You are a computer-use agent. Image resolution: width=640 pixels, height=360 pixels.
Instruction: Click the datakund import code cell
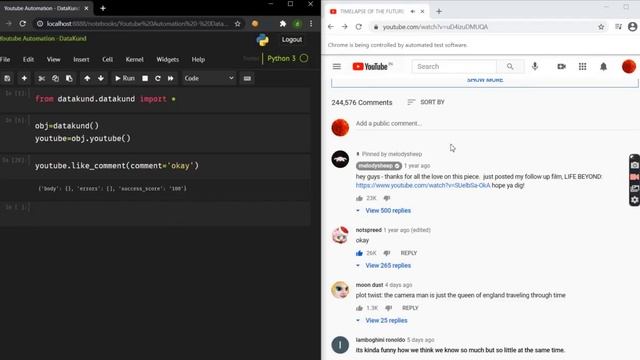170,99
